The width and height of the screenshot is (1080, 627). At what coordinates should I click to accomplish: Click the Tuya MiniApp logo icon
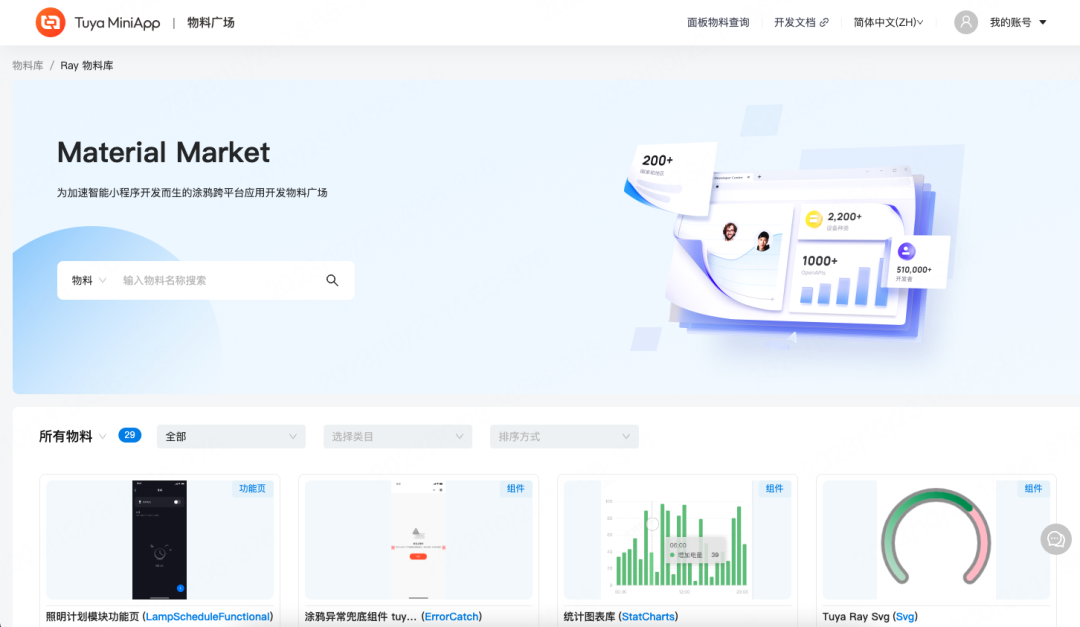(x=50, y=23)
